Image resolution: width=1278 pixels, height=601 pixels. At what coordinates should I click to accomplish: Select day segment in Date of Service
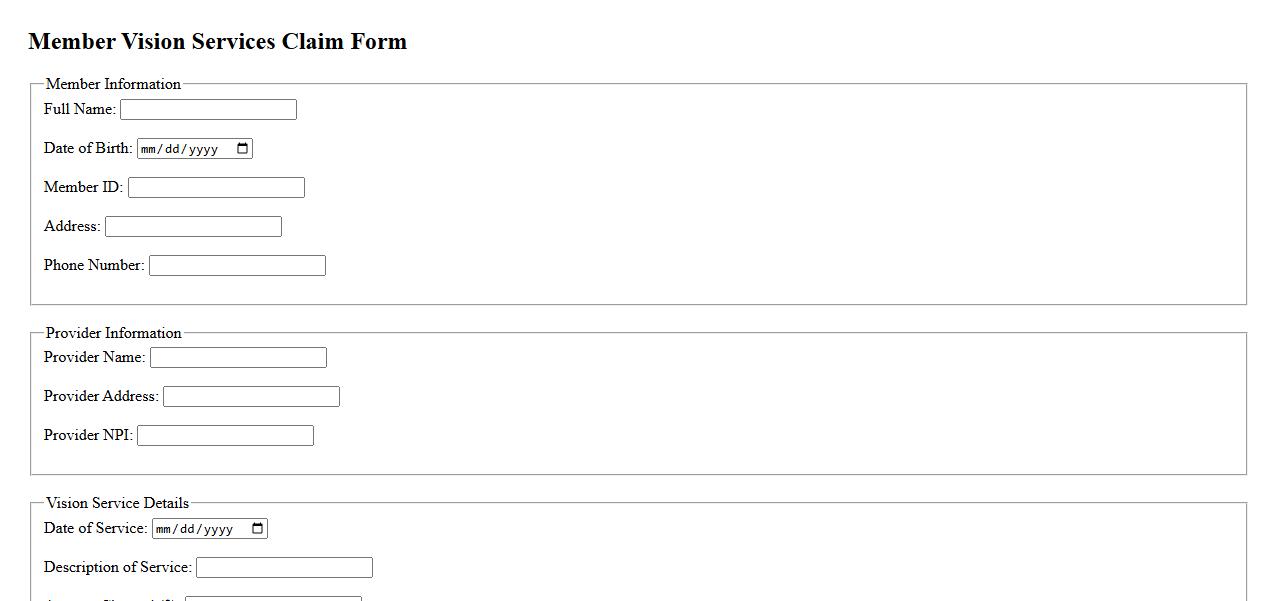pos(186,530)
